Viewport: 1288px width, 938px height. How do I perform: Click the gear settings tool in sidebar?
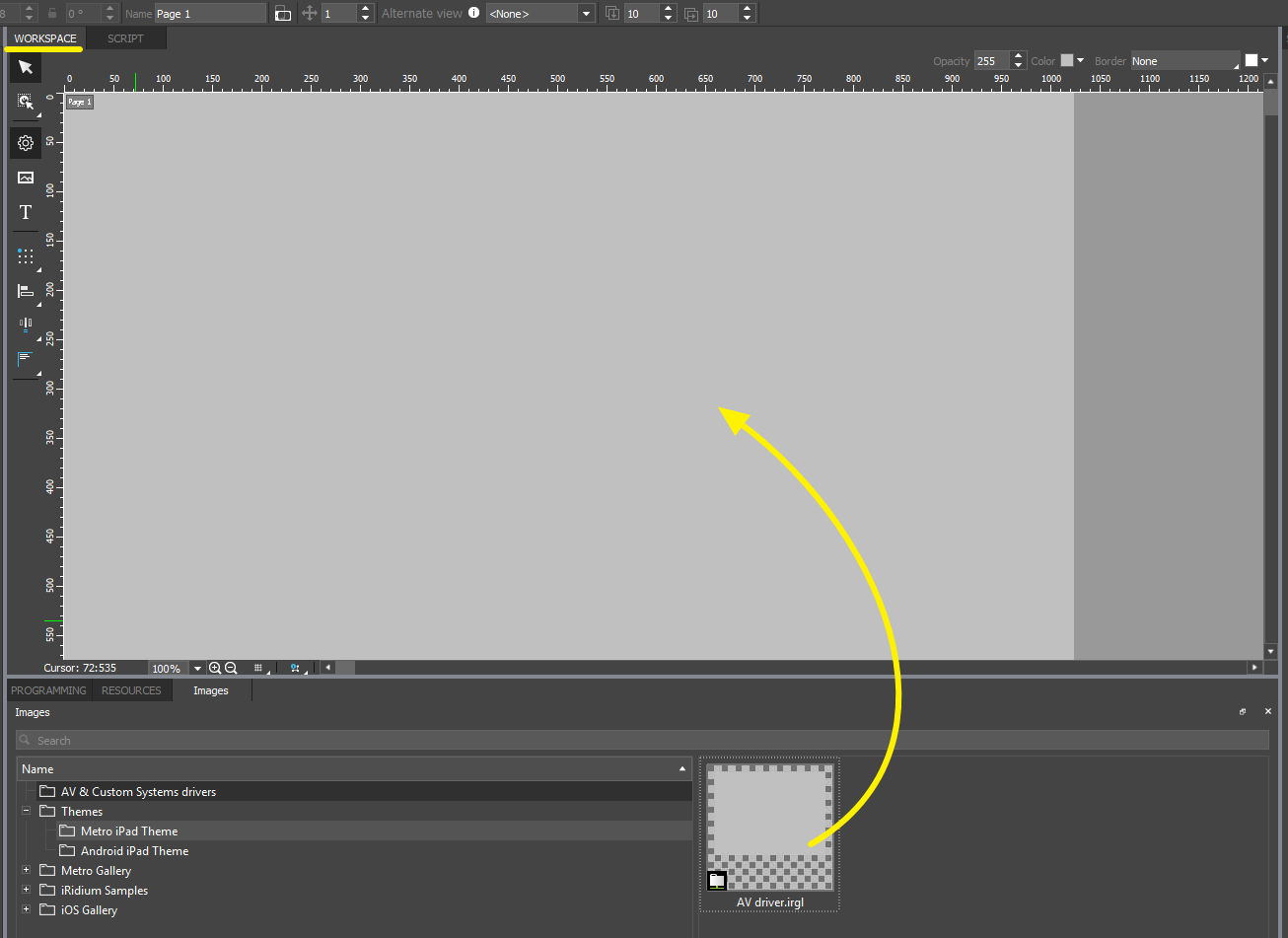26,143
